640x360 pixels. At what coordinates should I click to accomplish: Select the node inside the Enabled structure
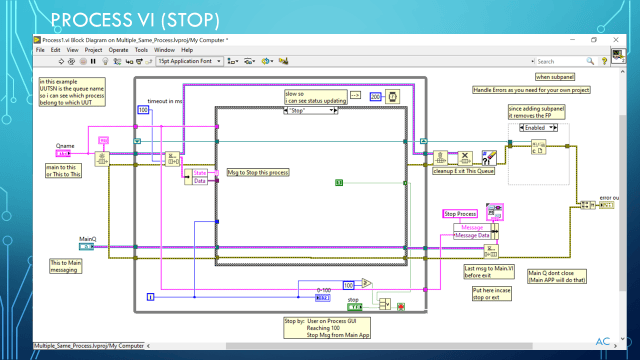point(539,147)
